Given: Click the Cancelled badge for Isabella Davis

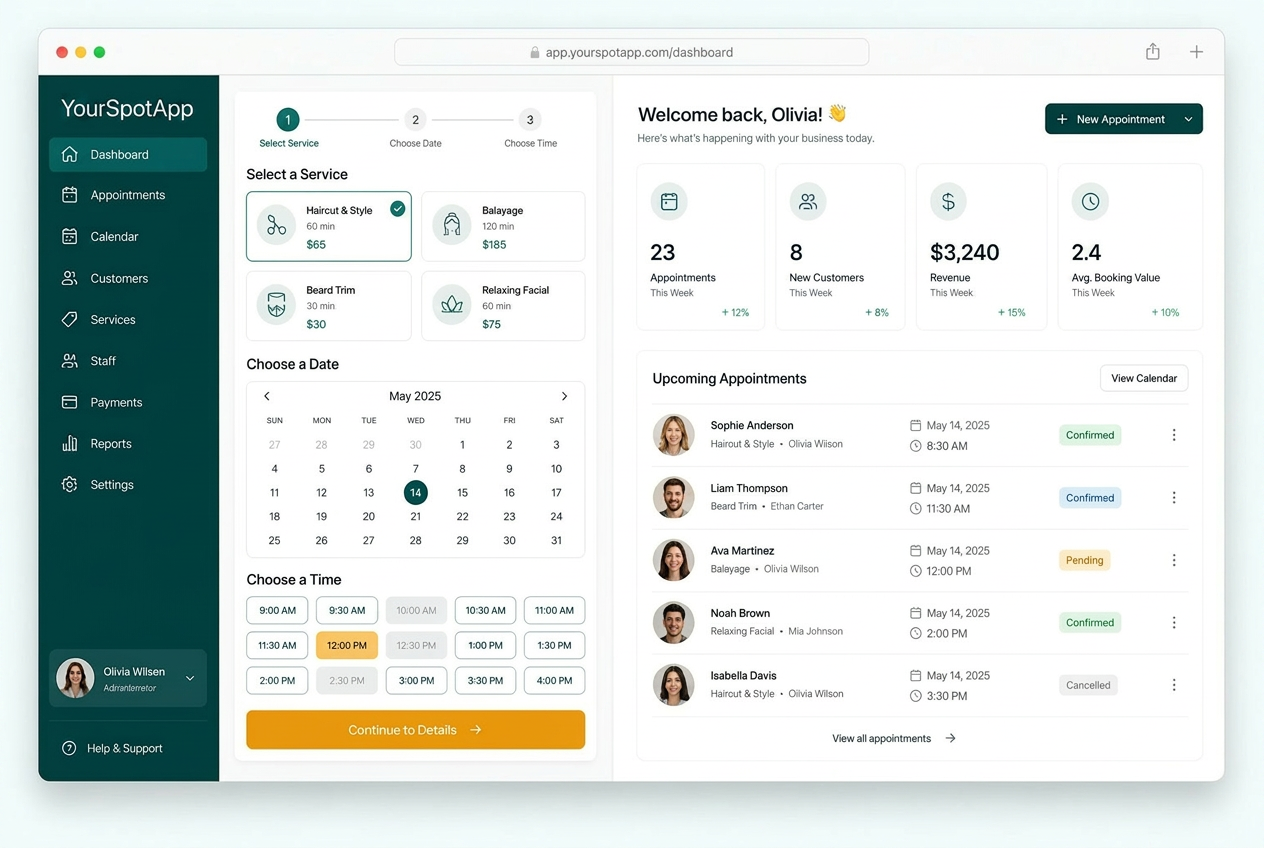Looking at the screenshot, I should [x=1088, y=685].
